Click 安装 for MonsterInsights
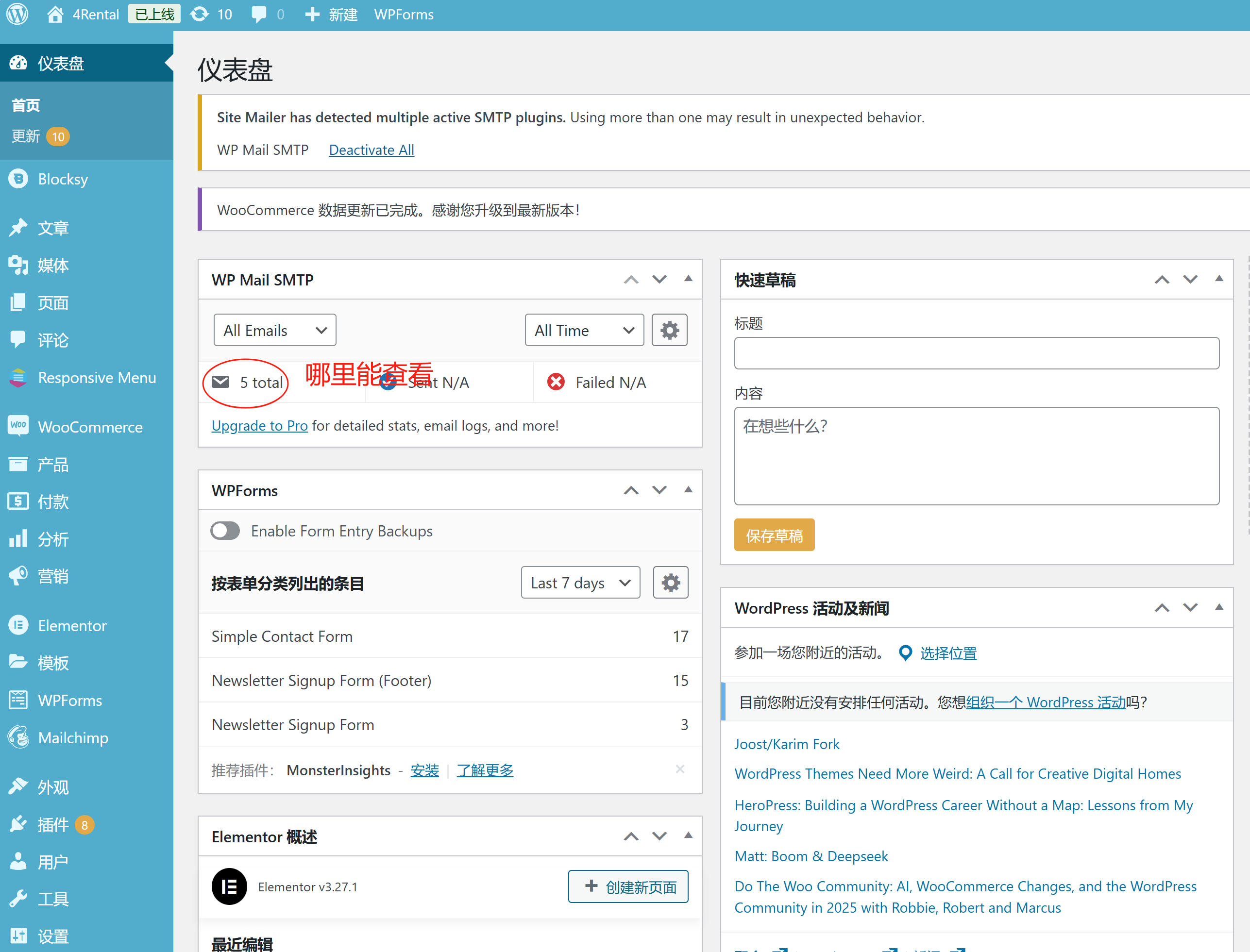Image resolution: width=1250 pixels, height=952 pixels. (424, 770)
